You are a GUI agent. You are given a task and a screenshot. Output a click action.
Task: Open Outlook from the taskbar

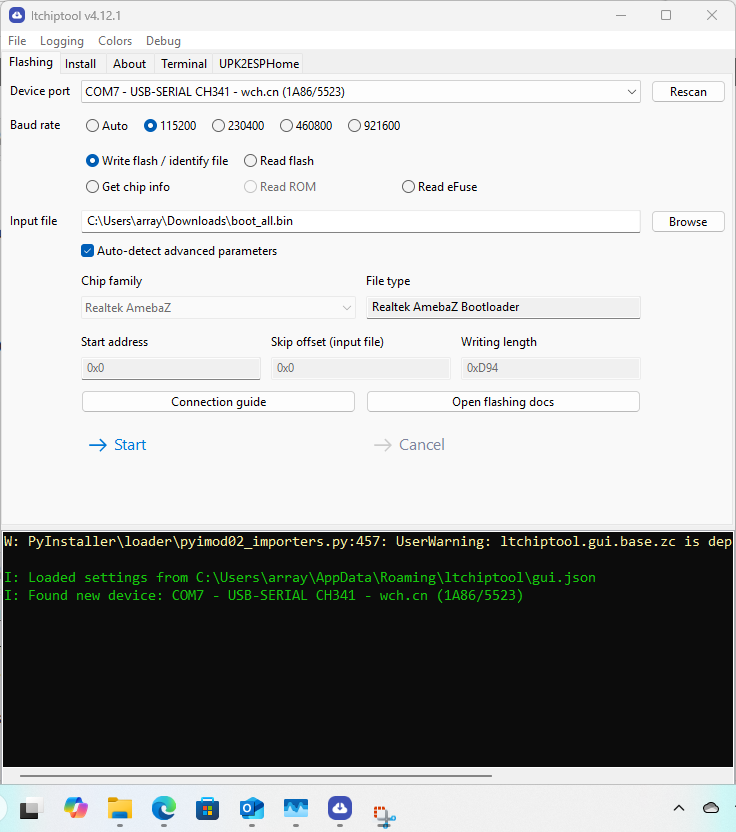click(252, 808)
